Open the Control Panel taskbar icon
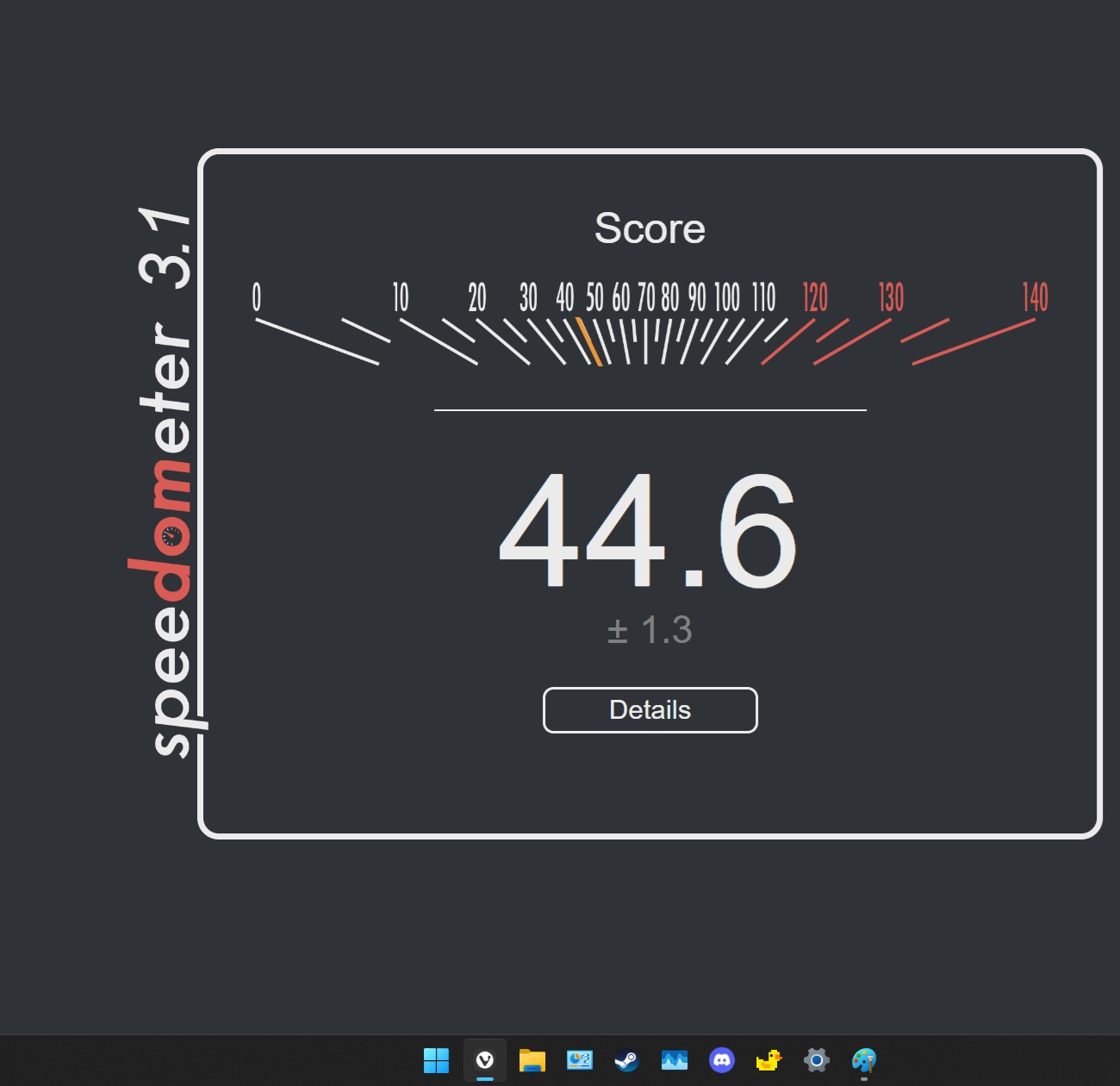This screenshot has height=1086, width=1120. click(x=580, y=1060)
